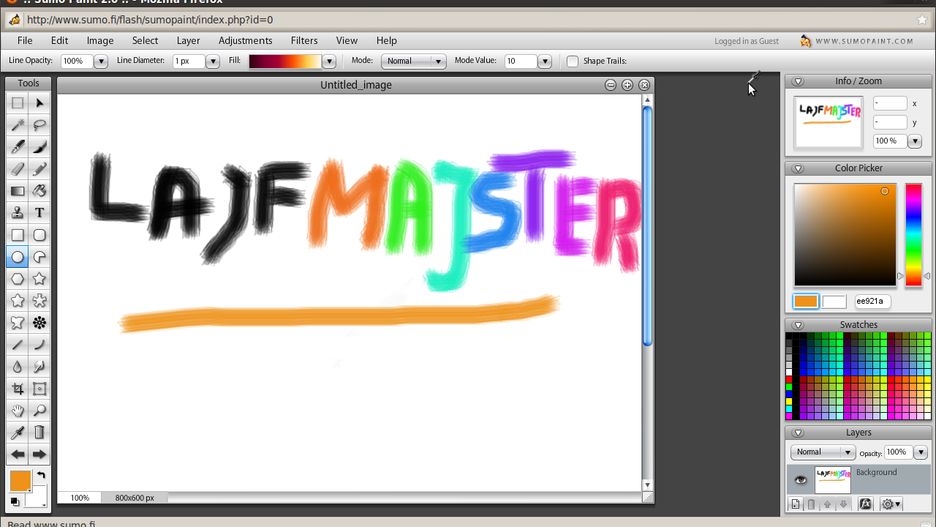This screenshot has width=936, height=527.
Task: Open the zoom percentage dropdown in Info panel
Action: pos(915,141)
